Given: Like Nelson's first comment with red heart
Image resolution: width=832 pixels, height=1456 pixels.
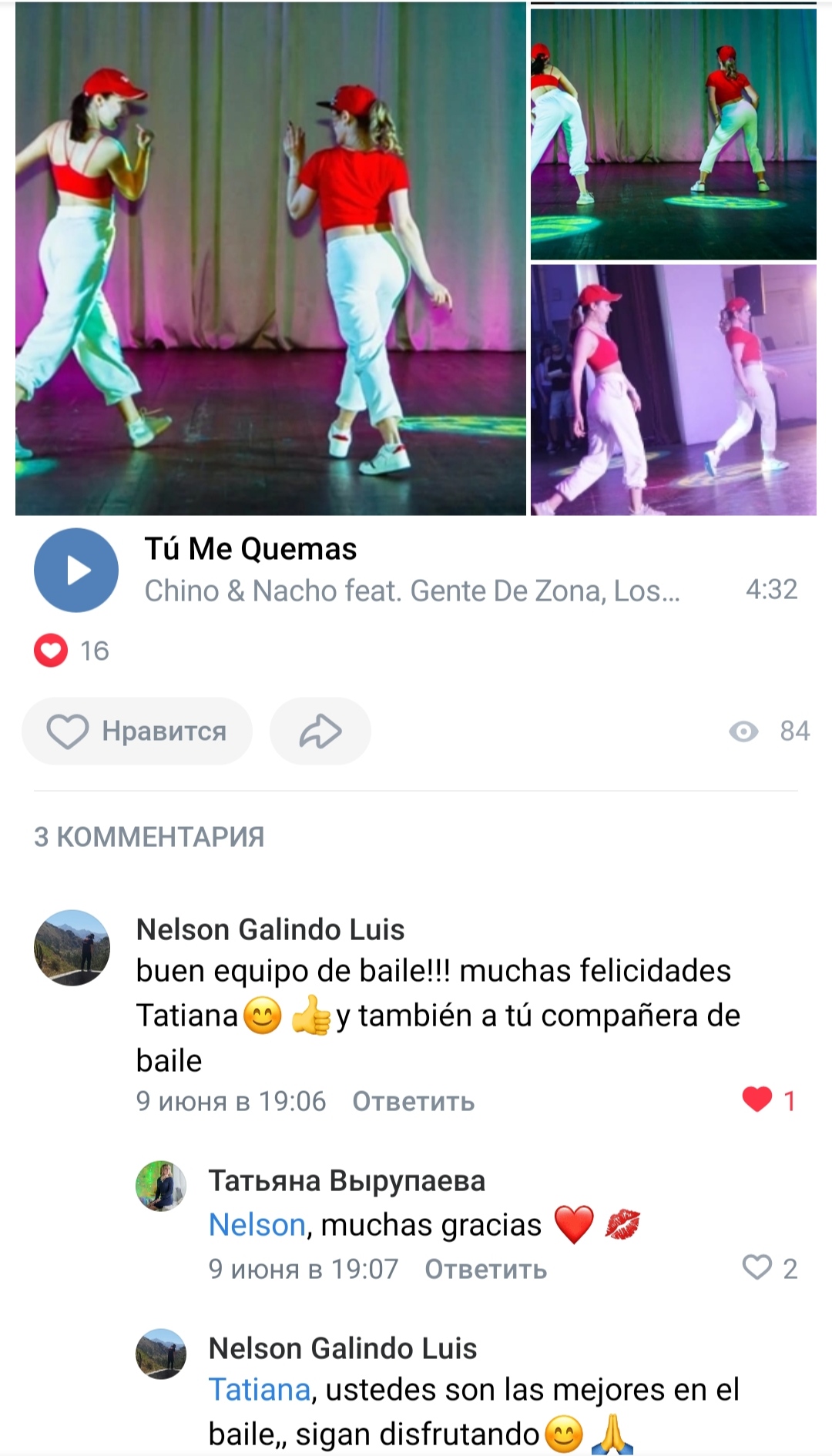Looking at the screenshot, I should pos(758,1100).
